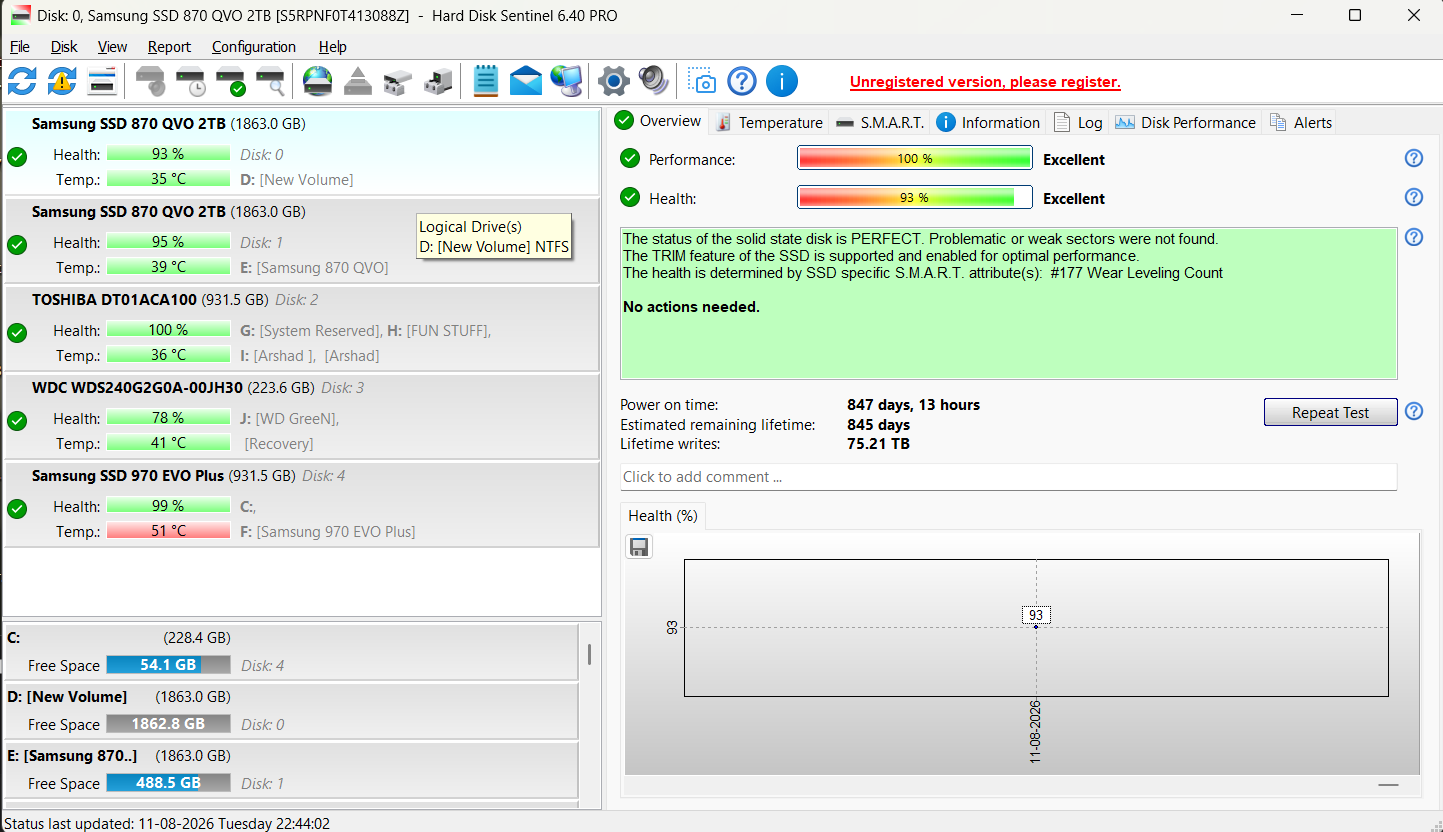The width and height of the screenshot is (1443, 832).
Task: Click the question mark help toolbar icon
Action: (x=742, y=81)
